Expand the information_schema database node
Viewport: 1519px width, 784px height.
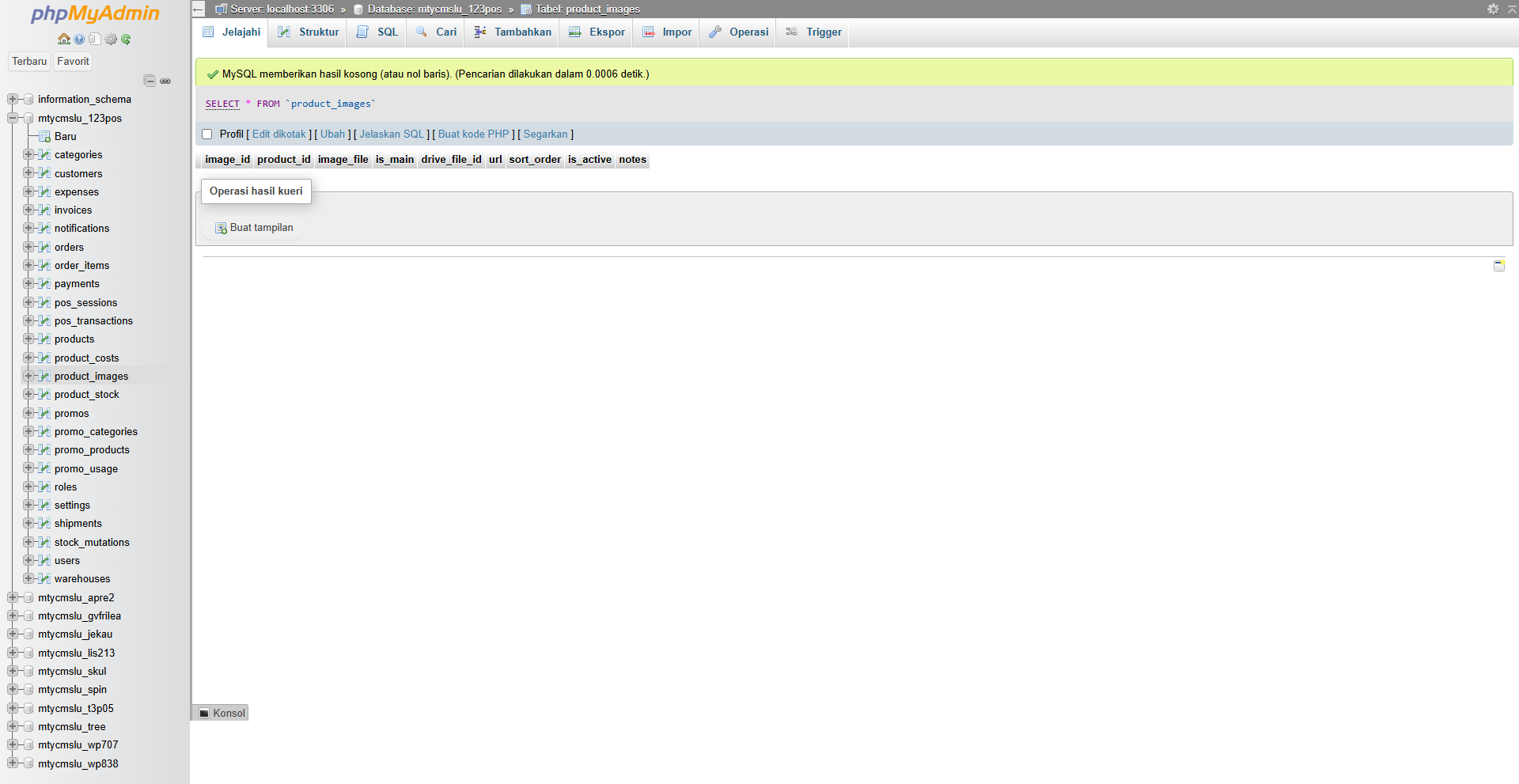(13, 99)
